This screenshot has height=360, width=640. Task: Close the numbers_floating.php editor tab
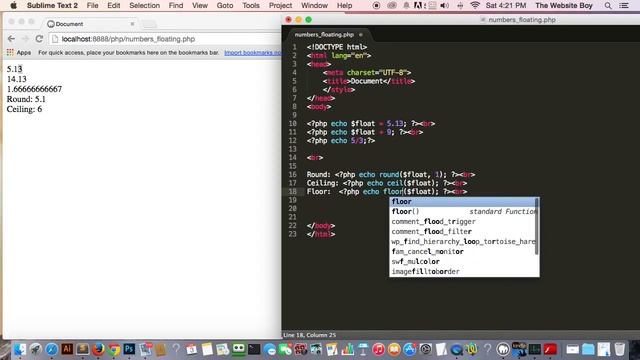360,35
